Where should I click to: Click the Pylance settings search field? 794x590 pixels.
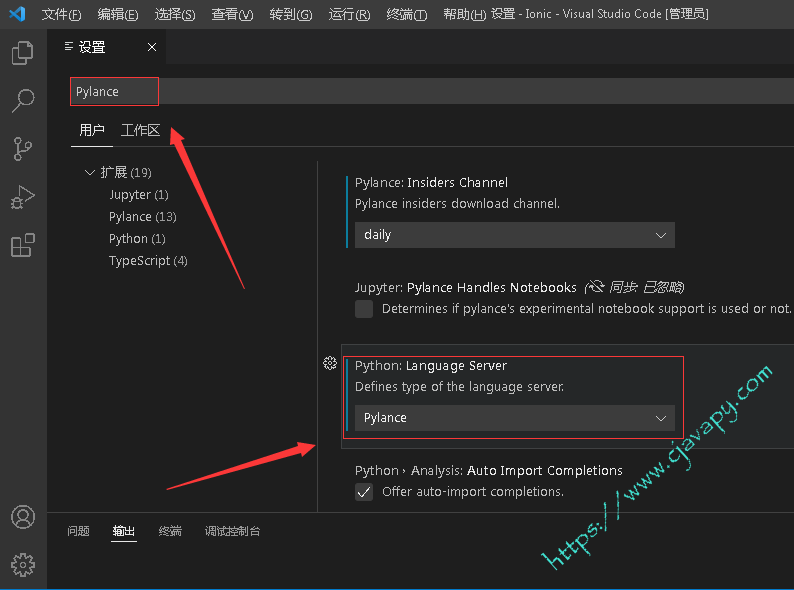click(431, 91)
